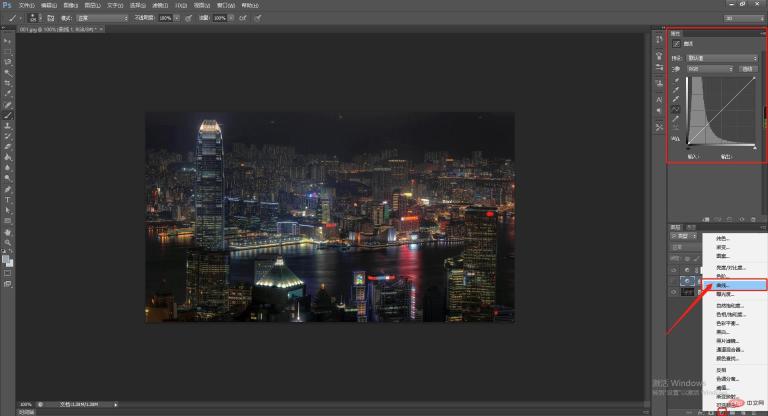Select the Move tool in toolbox

(x=7, y=41)
